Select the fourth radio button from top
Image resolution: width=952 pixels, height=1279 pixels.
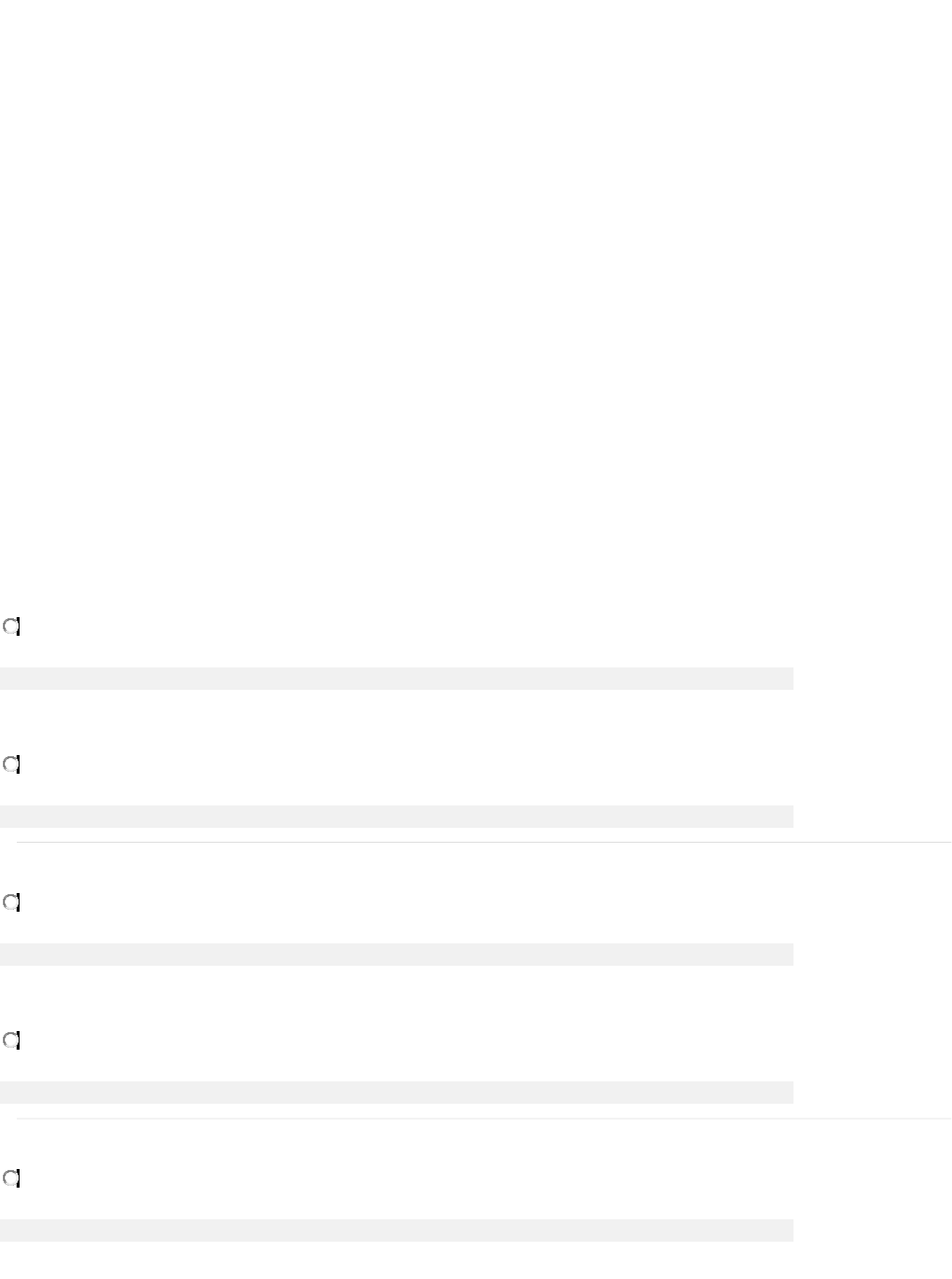point(11,1041)
